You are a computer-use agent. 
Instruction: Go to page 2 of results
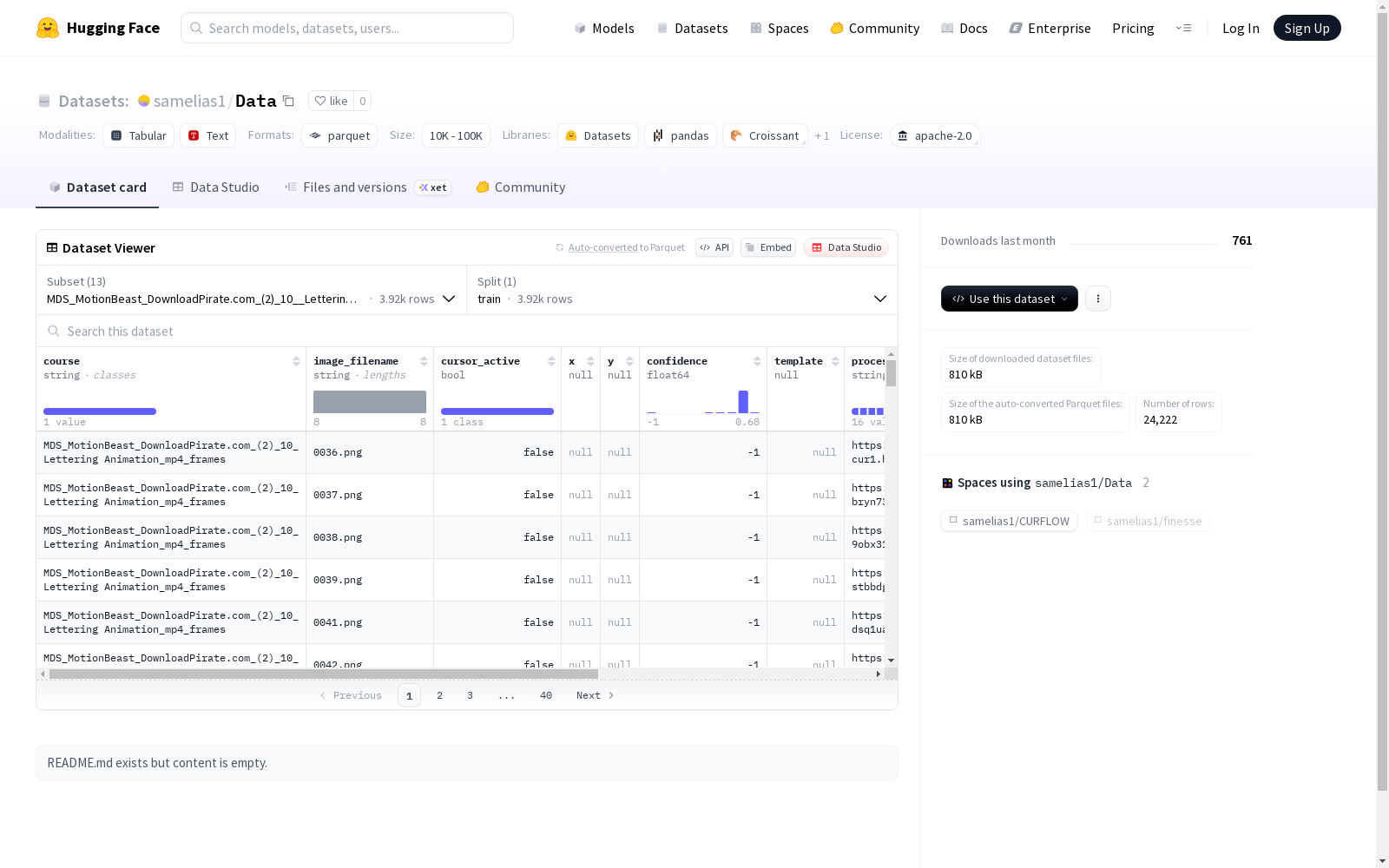440,695
